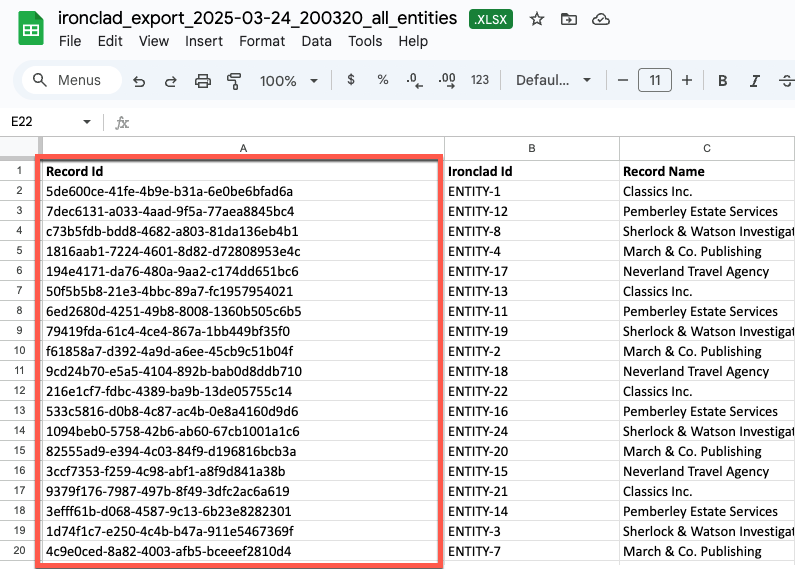This screenshot has height=569, width=795.
Task: Open more number formats (123)
Action: pyautogui.click(x=480, y=80)
